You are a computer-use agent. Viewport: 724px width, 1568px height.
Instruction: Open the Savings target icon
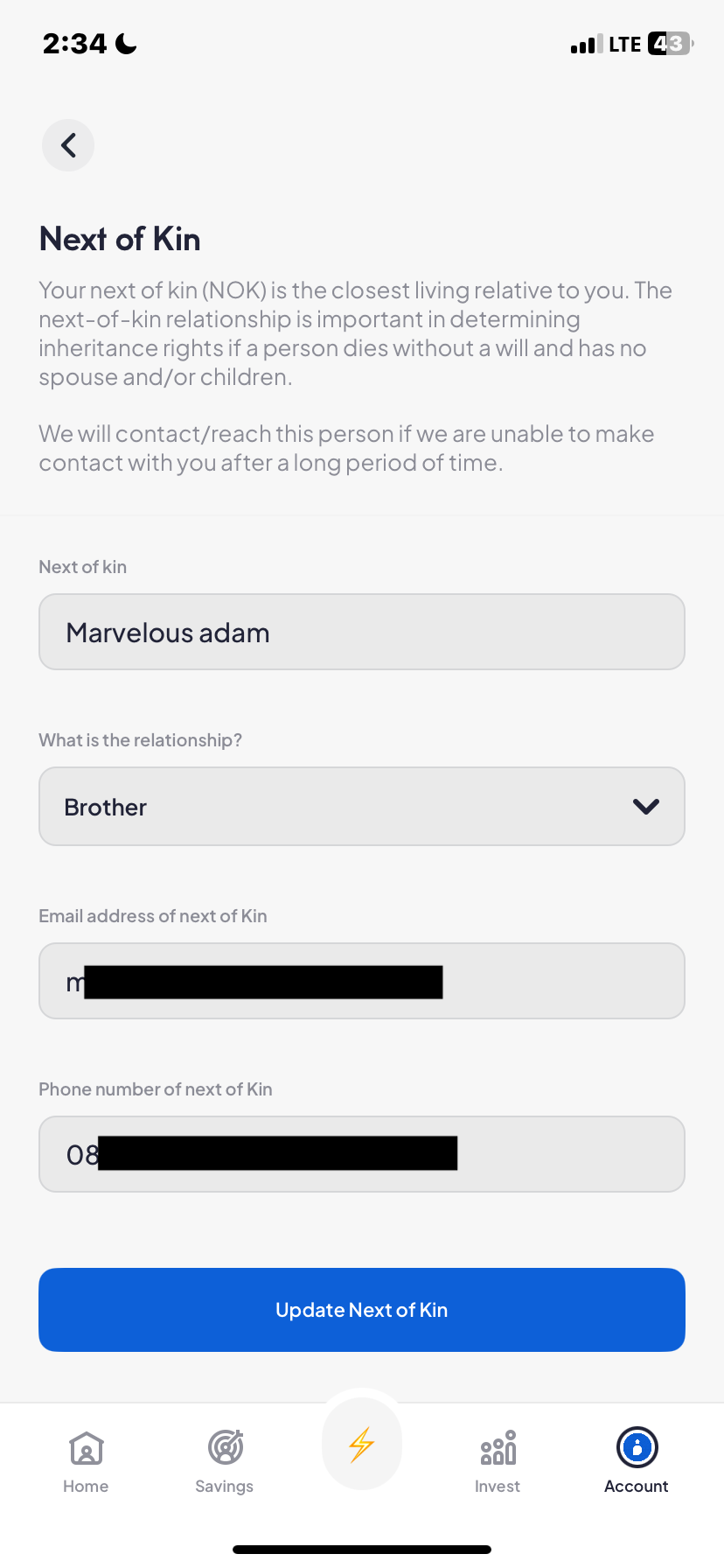click(225, 1447)
